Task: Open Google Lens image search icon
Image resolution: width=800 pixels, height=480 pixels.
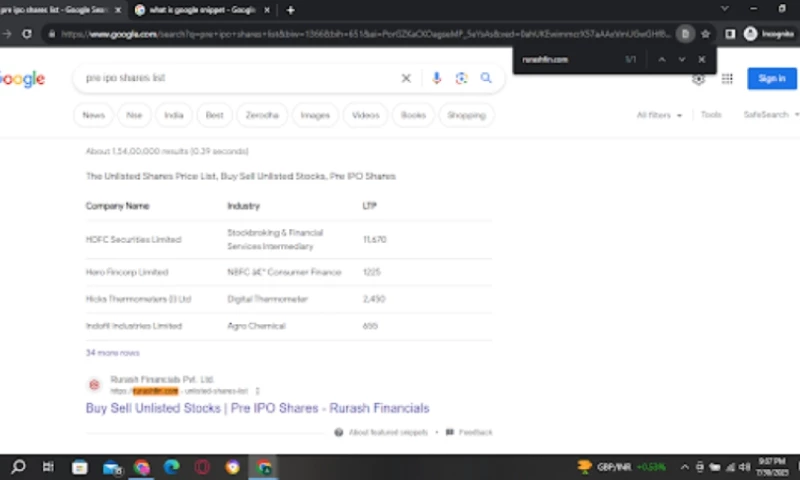Action: (461, 78)
